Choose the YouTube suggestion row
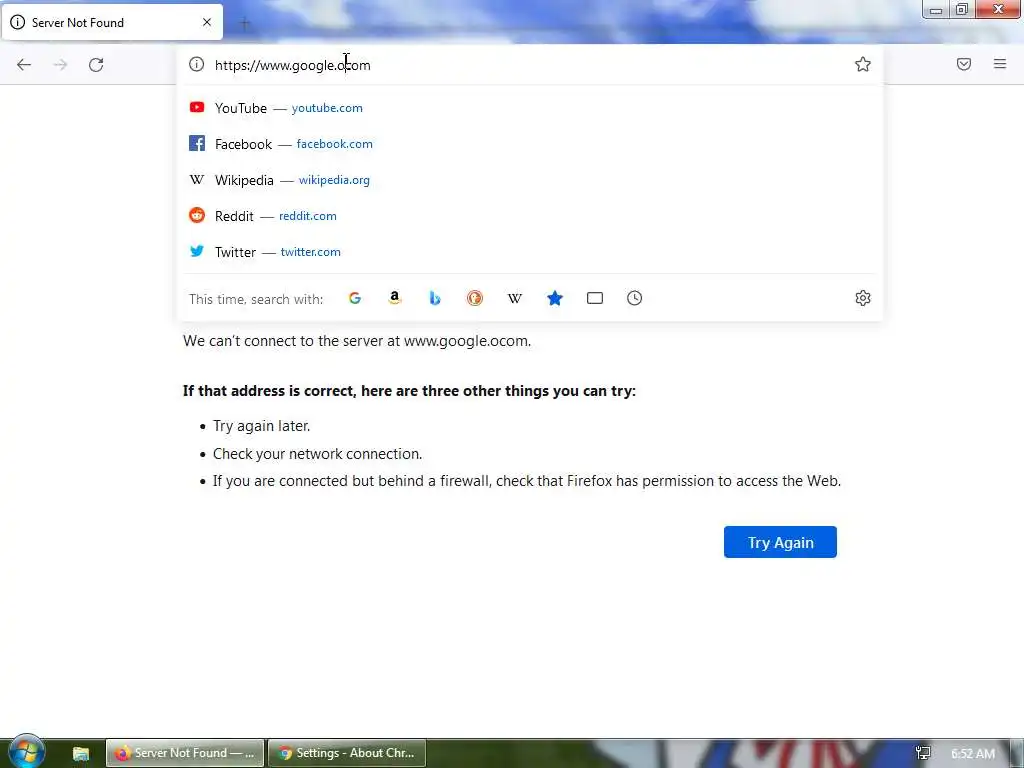Screen dimensions: 1024x768 click(530, 108)
